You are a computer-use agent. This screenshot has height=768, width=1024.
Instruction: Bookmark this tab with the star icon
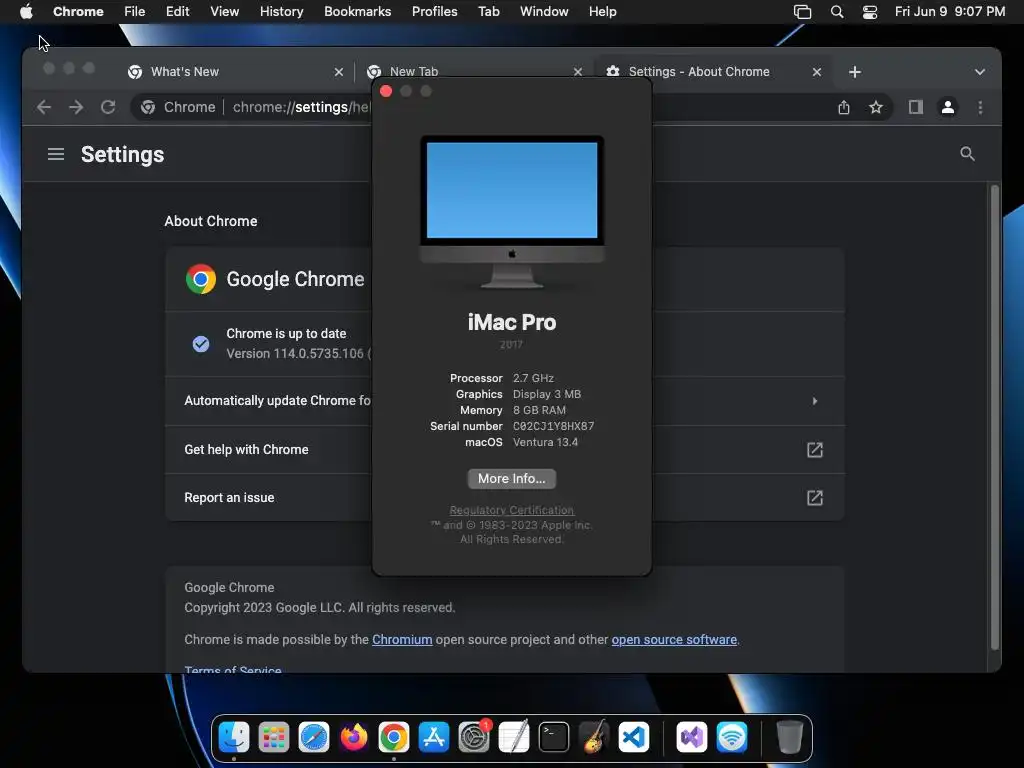pyautogui.click(x=875, y=107)
